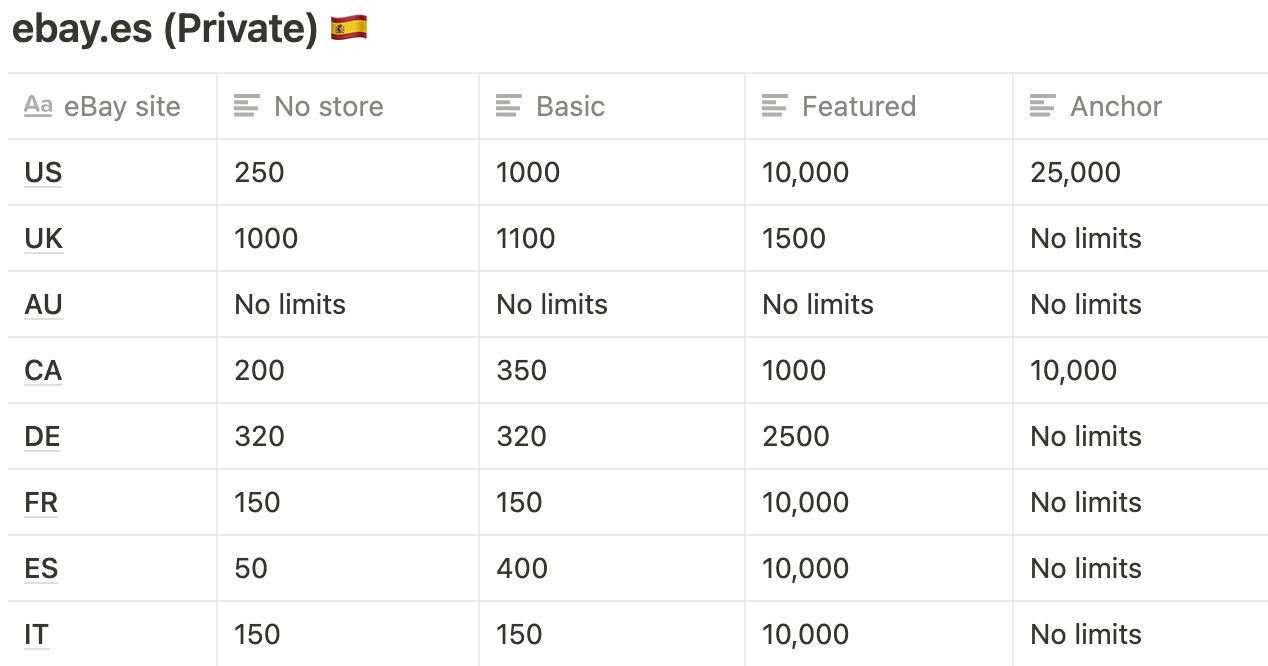Open the CA row page

43,371
